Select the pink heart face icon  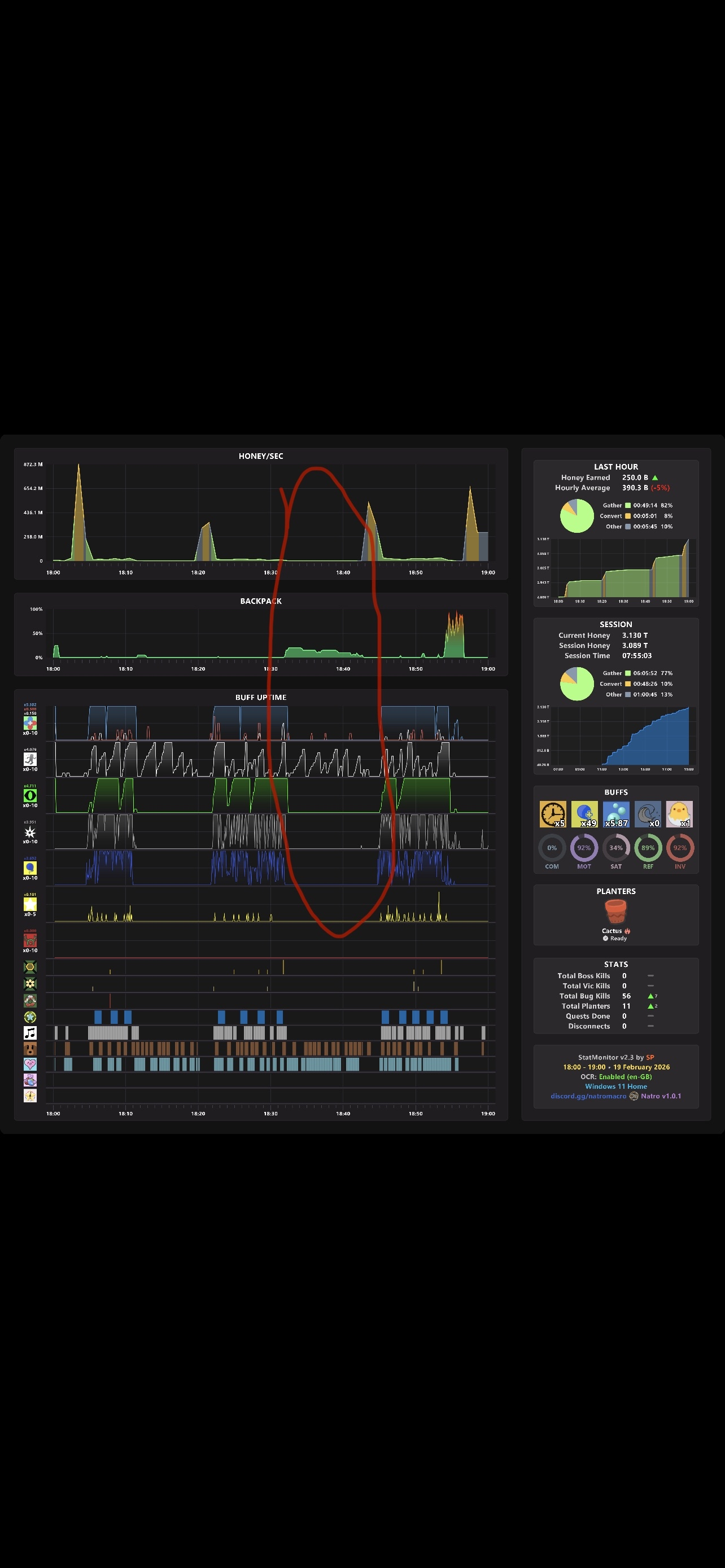[30, 1064]
